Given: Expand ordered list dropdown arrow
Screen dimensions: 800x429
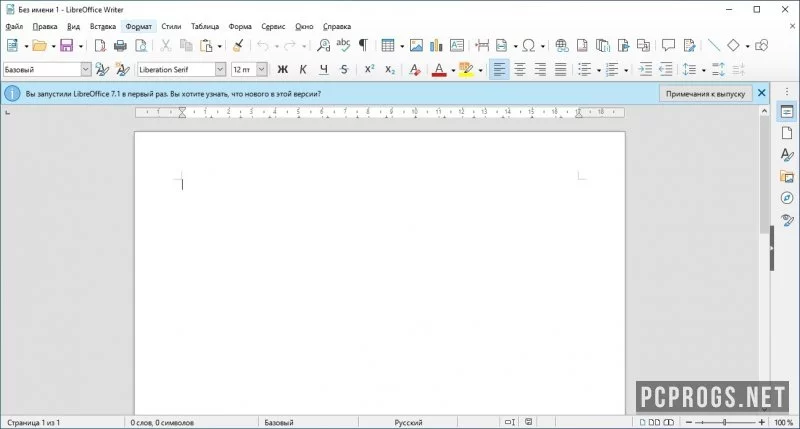Looking at the screenshot, I should pyautogui.click(x=626, y=70).
